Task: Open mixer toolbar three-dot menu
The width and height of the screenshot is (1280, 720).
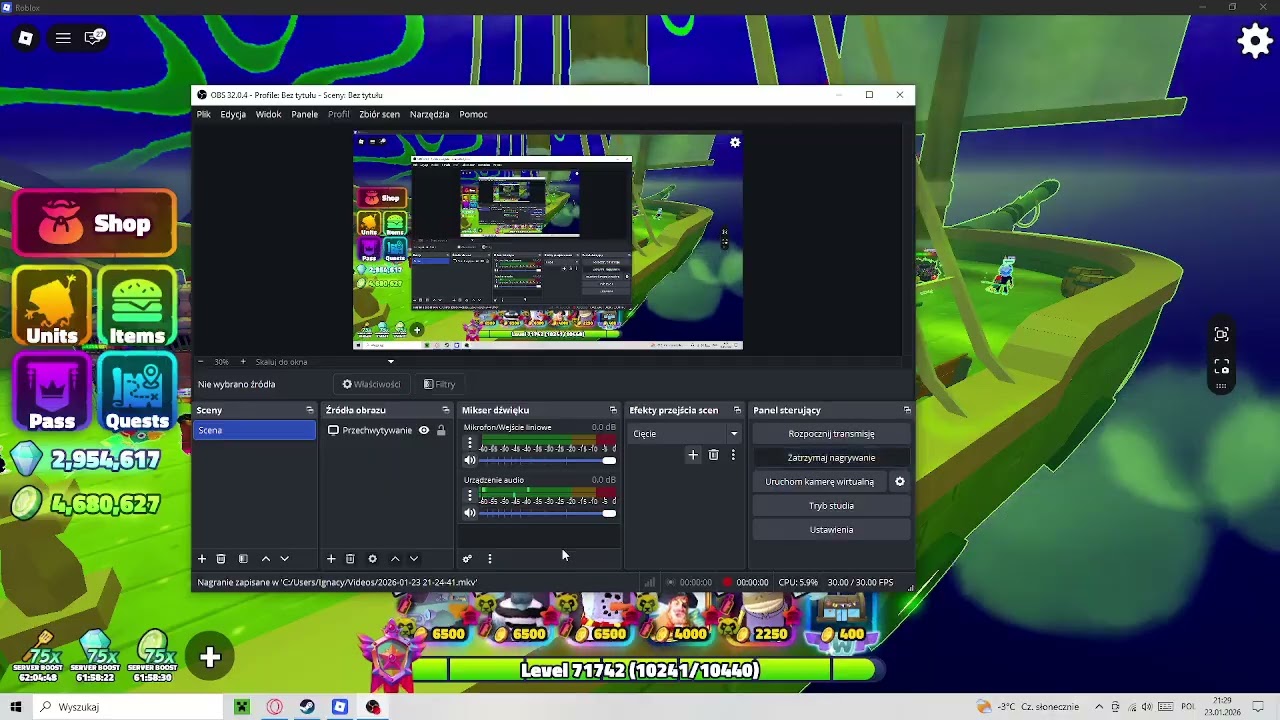Action: (x=490, y=559)
